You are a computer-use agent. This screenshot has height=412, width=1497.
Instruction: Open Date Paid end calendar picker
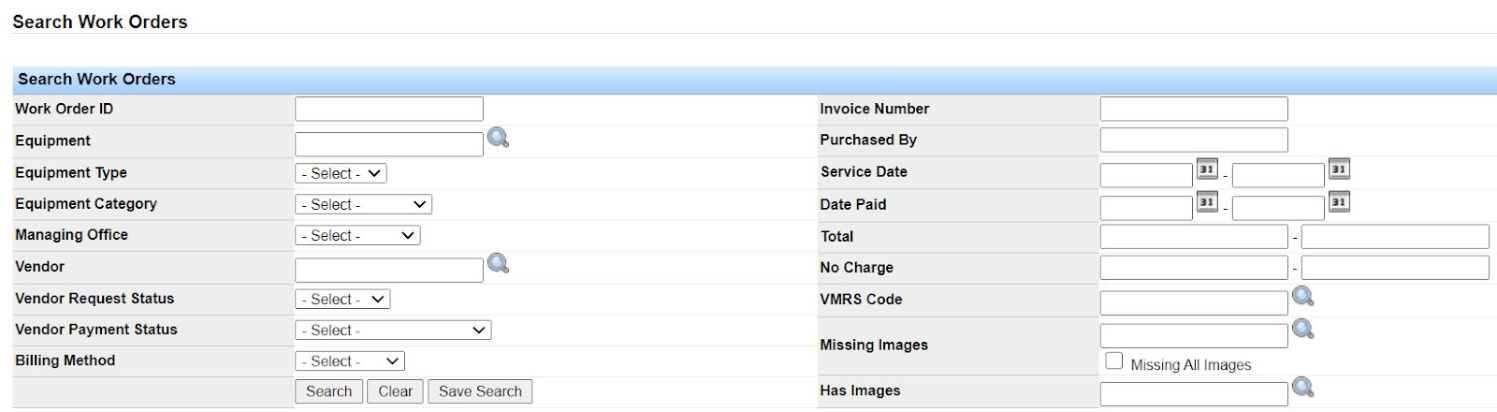pyautogui.click(x=1337, y=203)
